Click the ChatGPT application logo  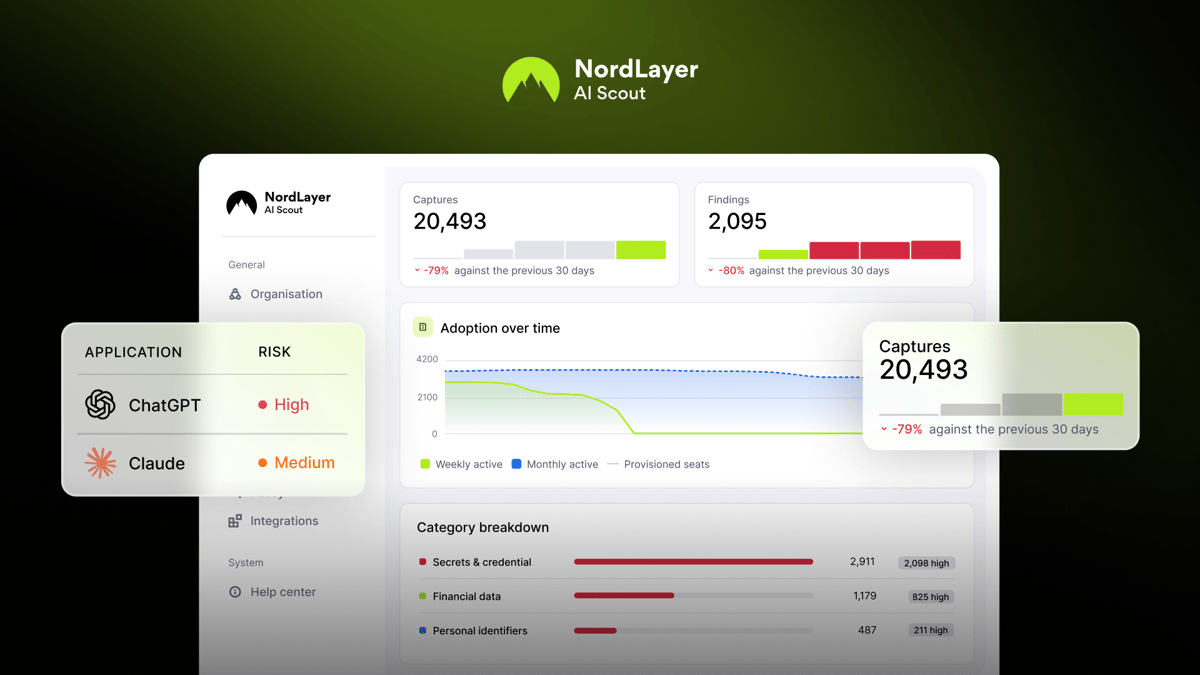tap(100, 404)
